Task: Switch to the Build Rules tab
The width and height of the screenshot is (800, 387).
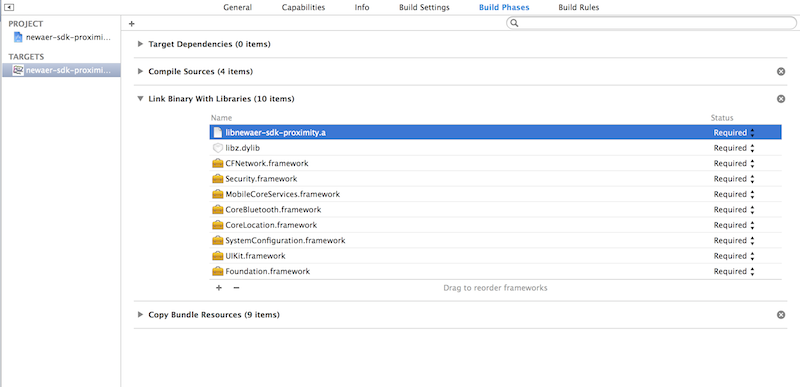Action: (x=579, y=8)
